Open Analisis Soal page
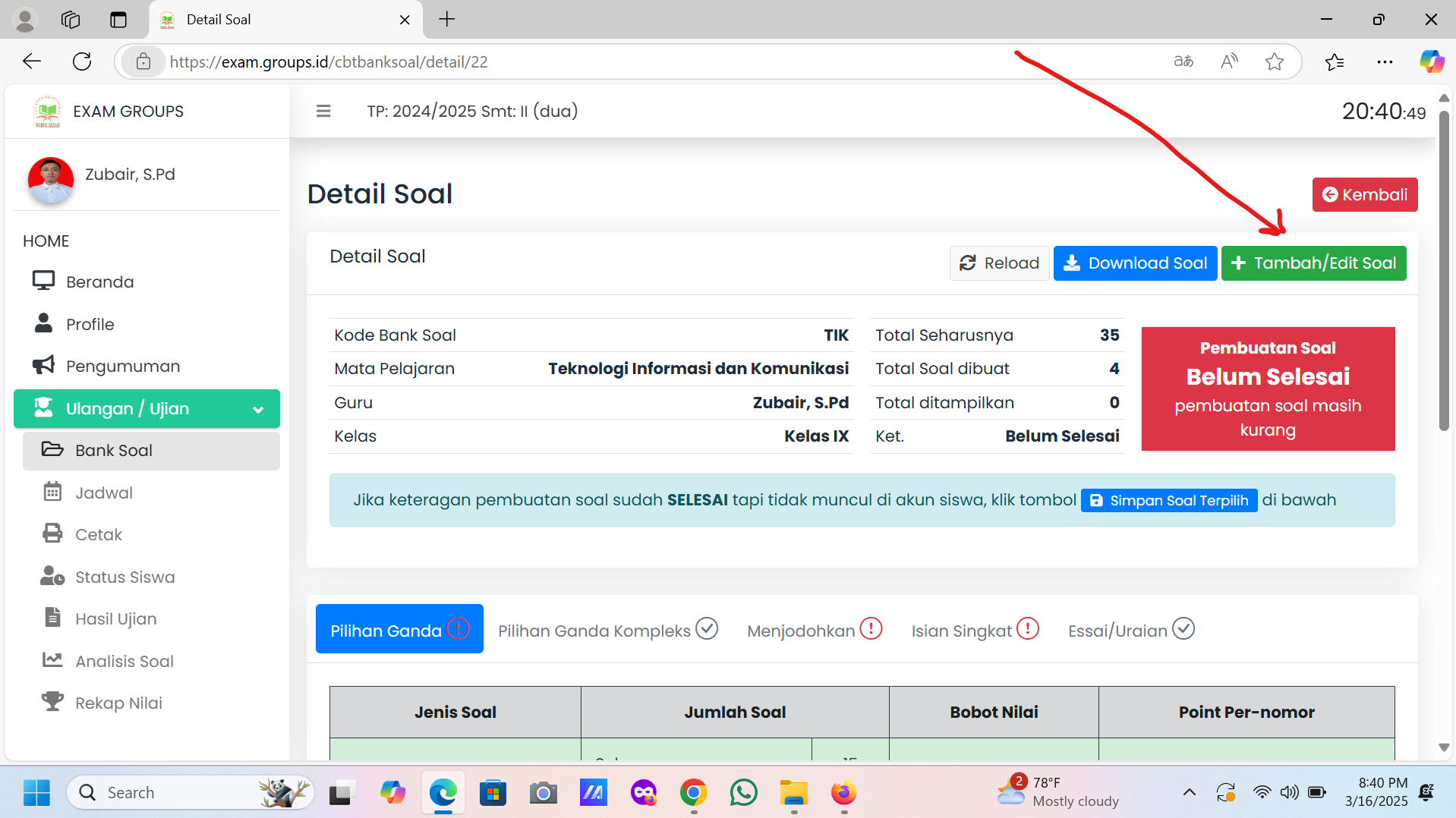The height and width of the screenshot is (818, 1456). [124, 661]
